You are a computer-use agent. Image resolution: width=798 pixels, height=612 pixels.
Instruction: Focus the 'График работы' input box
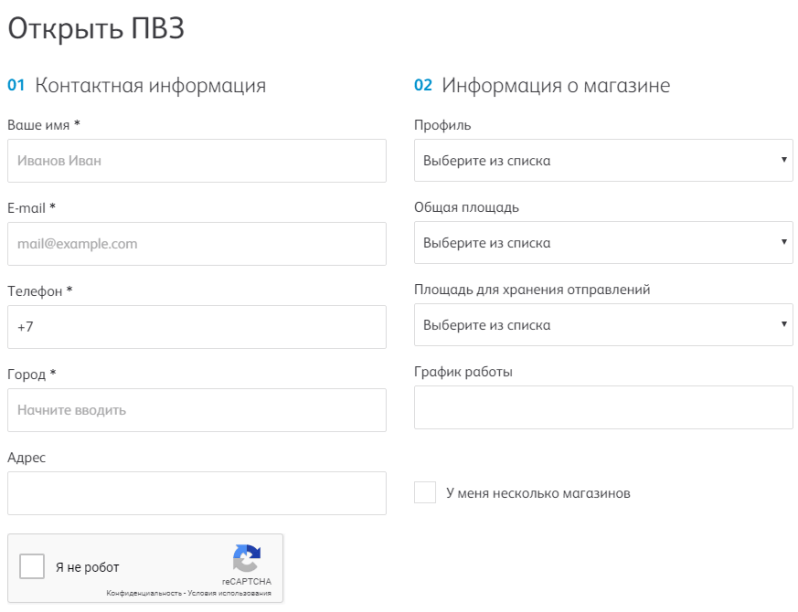[603, 408]
